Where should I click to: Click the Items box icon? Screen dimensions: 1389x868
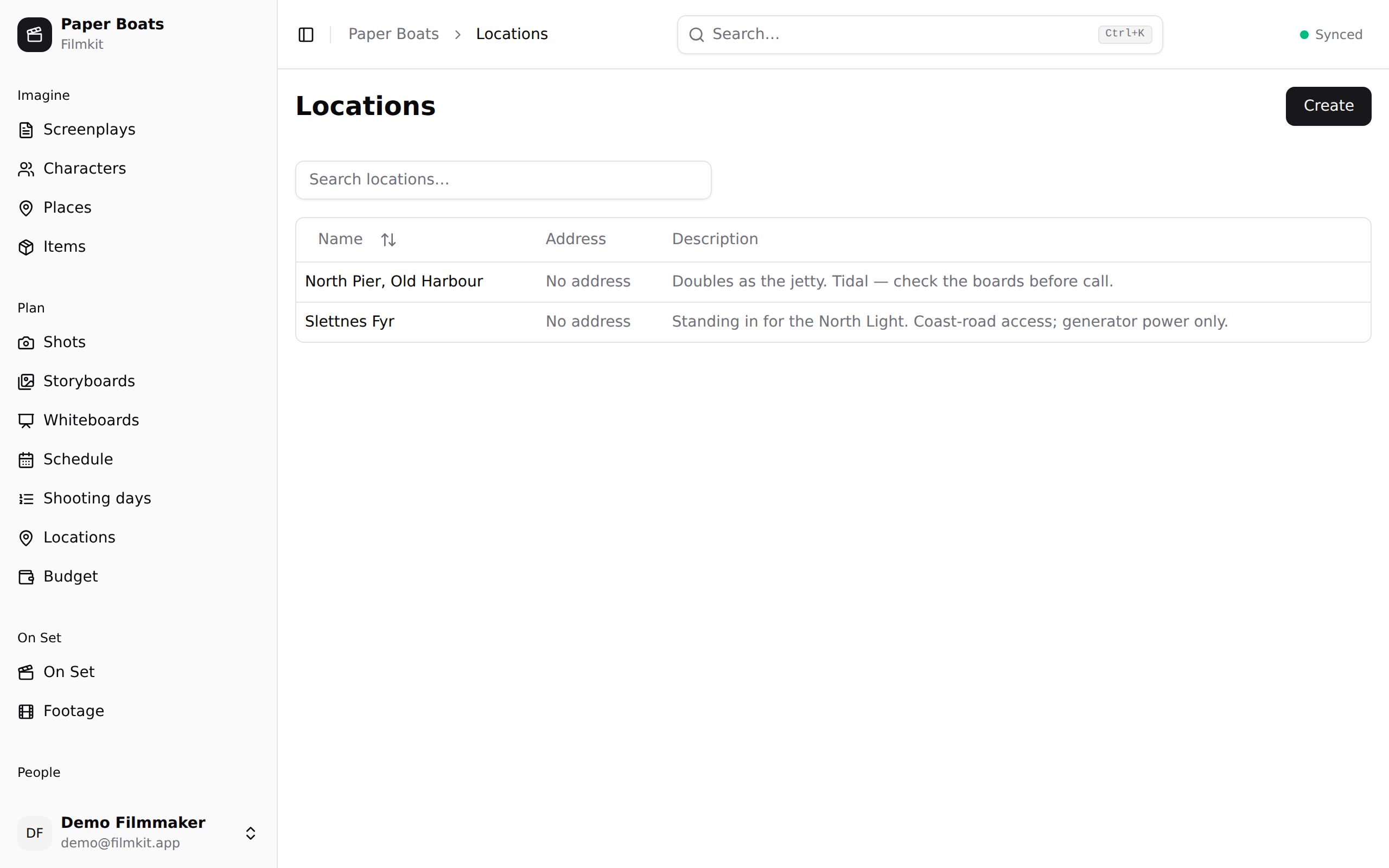[26, 247]
